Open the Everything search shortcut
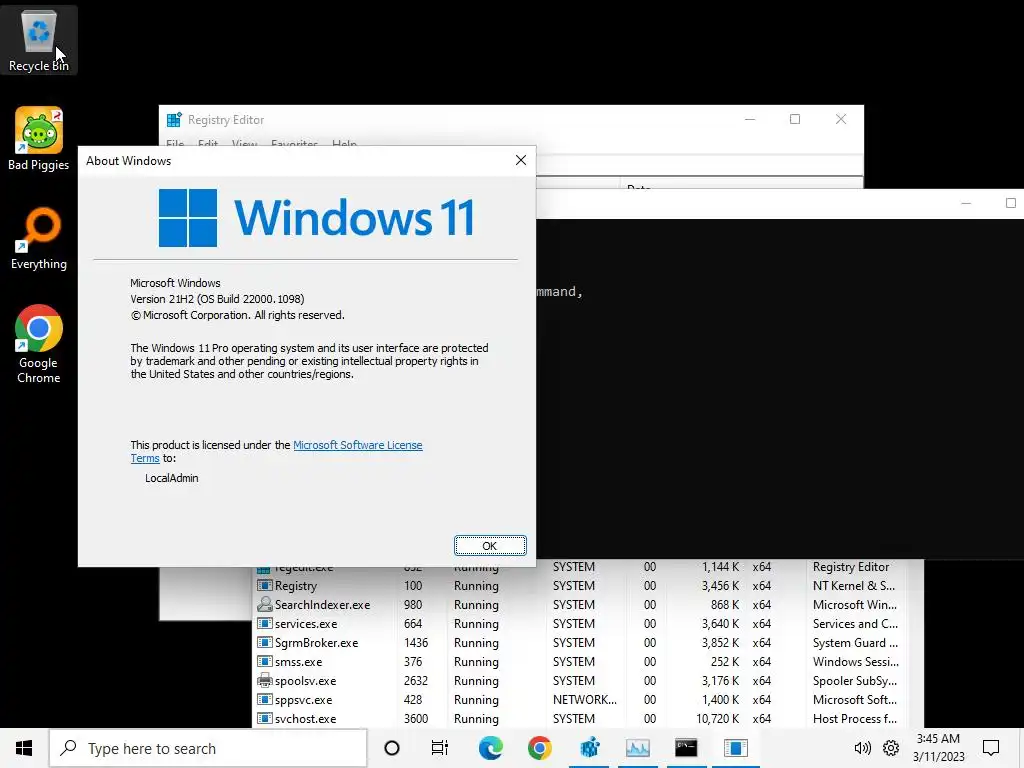Screen dimensions: 1024x768 click(x=39, y=238)
